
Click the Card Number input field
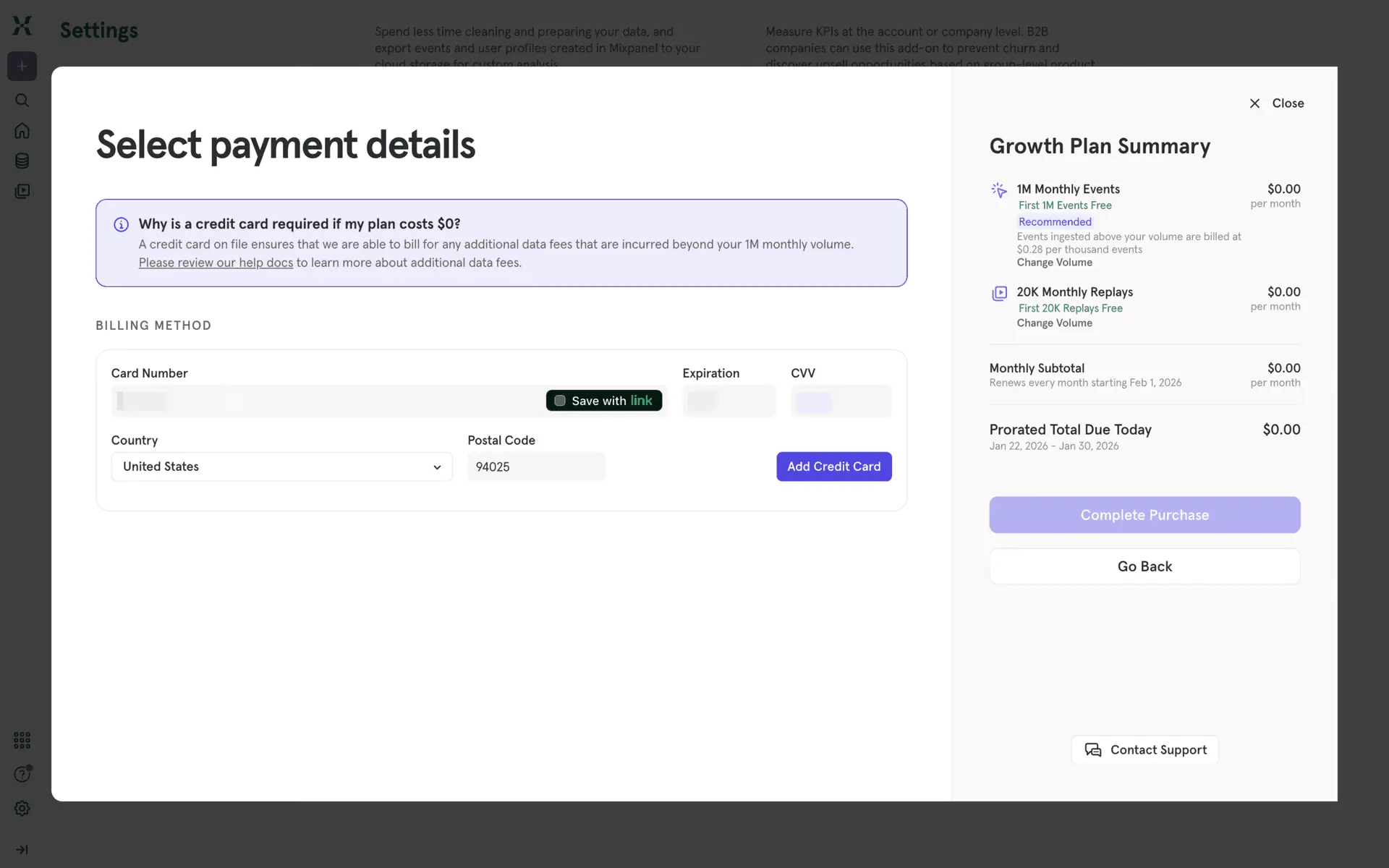[x=326, y=401]
